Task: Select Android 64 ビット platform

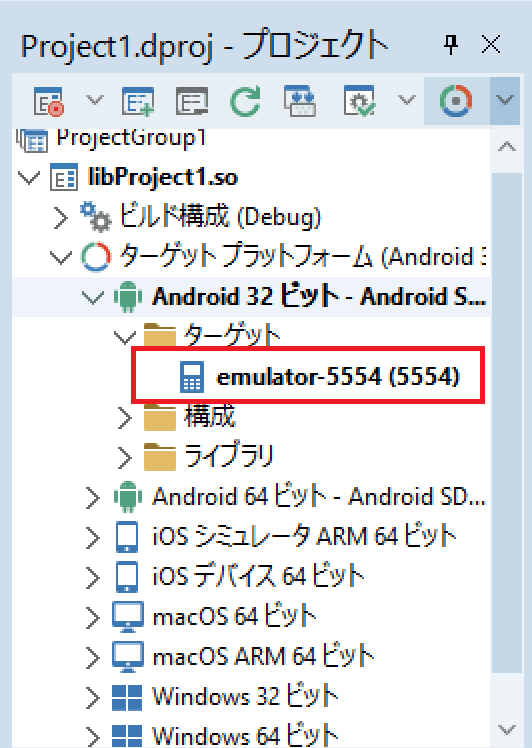Action: coord(319,497)
